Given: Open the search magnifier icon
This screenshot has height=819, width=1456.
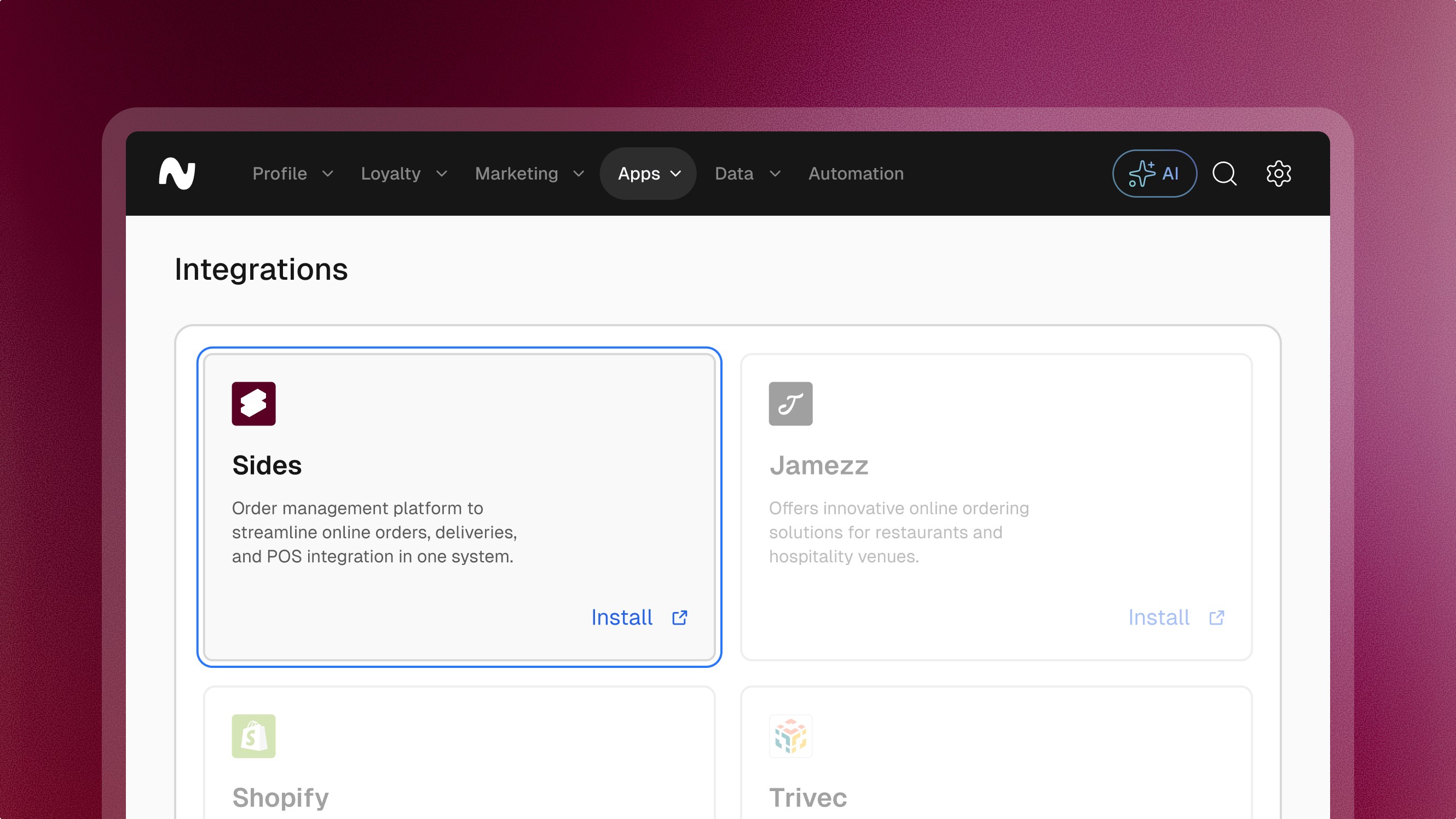Looking at the screenshot, I should (x=1224, y=174).
